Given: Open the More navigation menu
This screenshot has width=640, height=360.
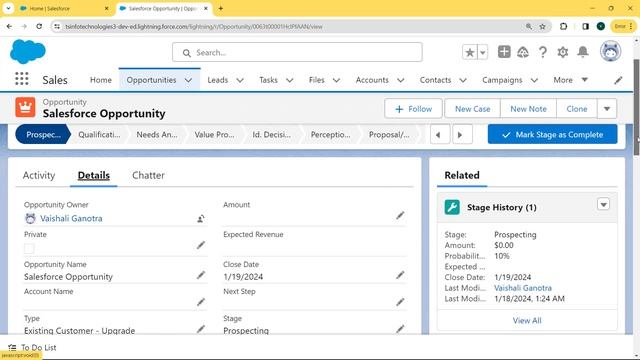Looking at the screenshot, I should click(x=571, y=80).
